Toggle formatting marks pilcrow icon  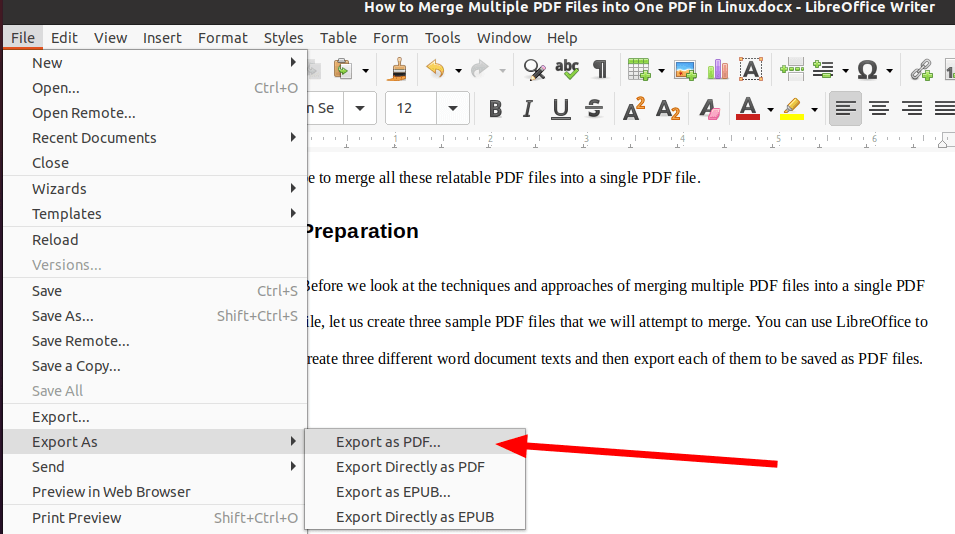point(600,69)
